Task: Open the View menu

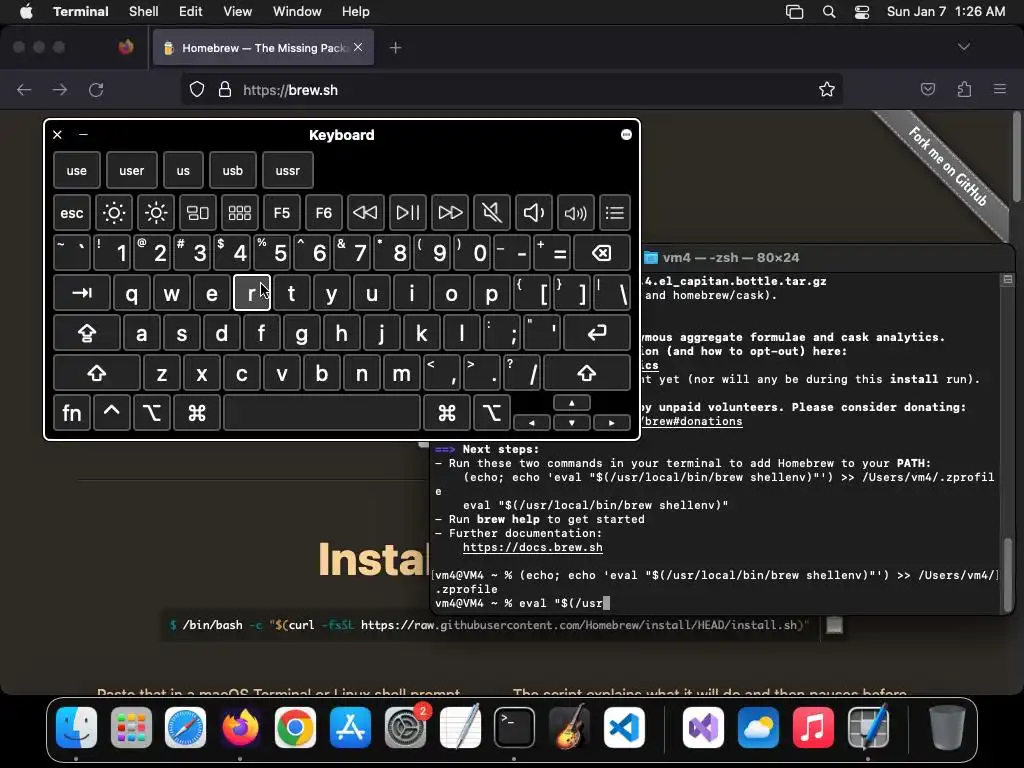Action: (x=238, y=12)
